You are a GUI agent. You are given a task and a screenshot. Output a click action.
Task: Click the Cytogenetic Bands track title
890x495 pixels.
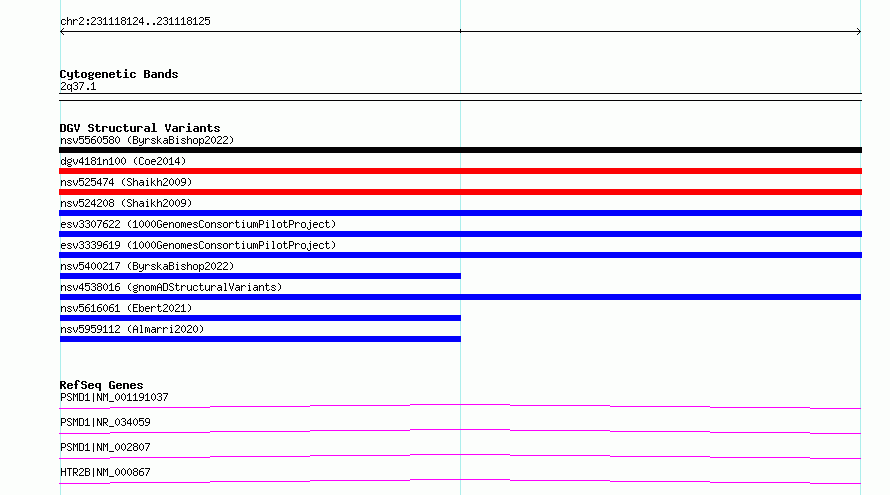(x=119, y=74)
